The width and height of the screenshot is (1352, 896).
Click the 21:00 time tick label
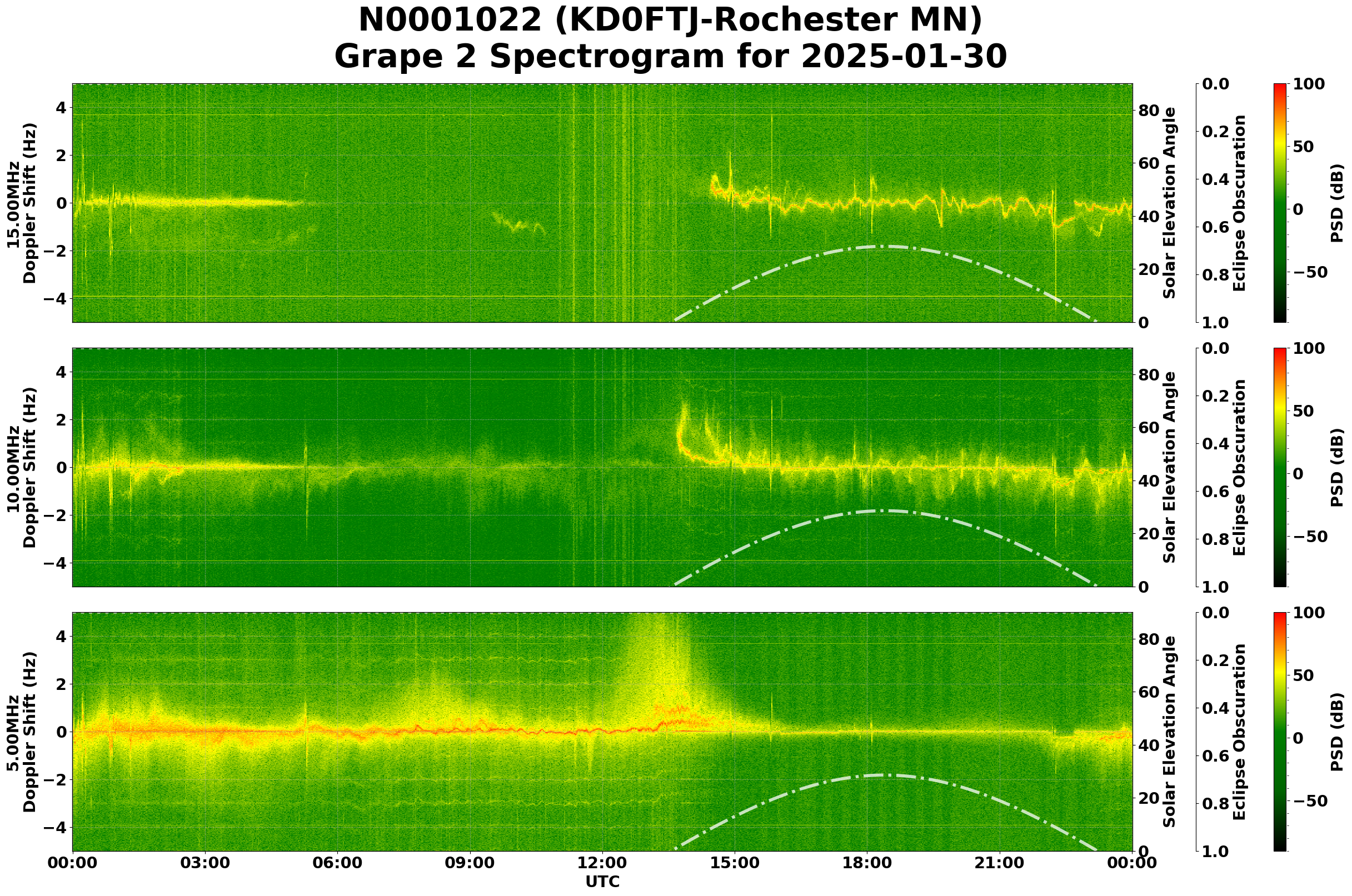click(x=1000, y=863)
